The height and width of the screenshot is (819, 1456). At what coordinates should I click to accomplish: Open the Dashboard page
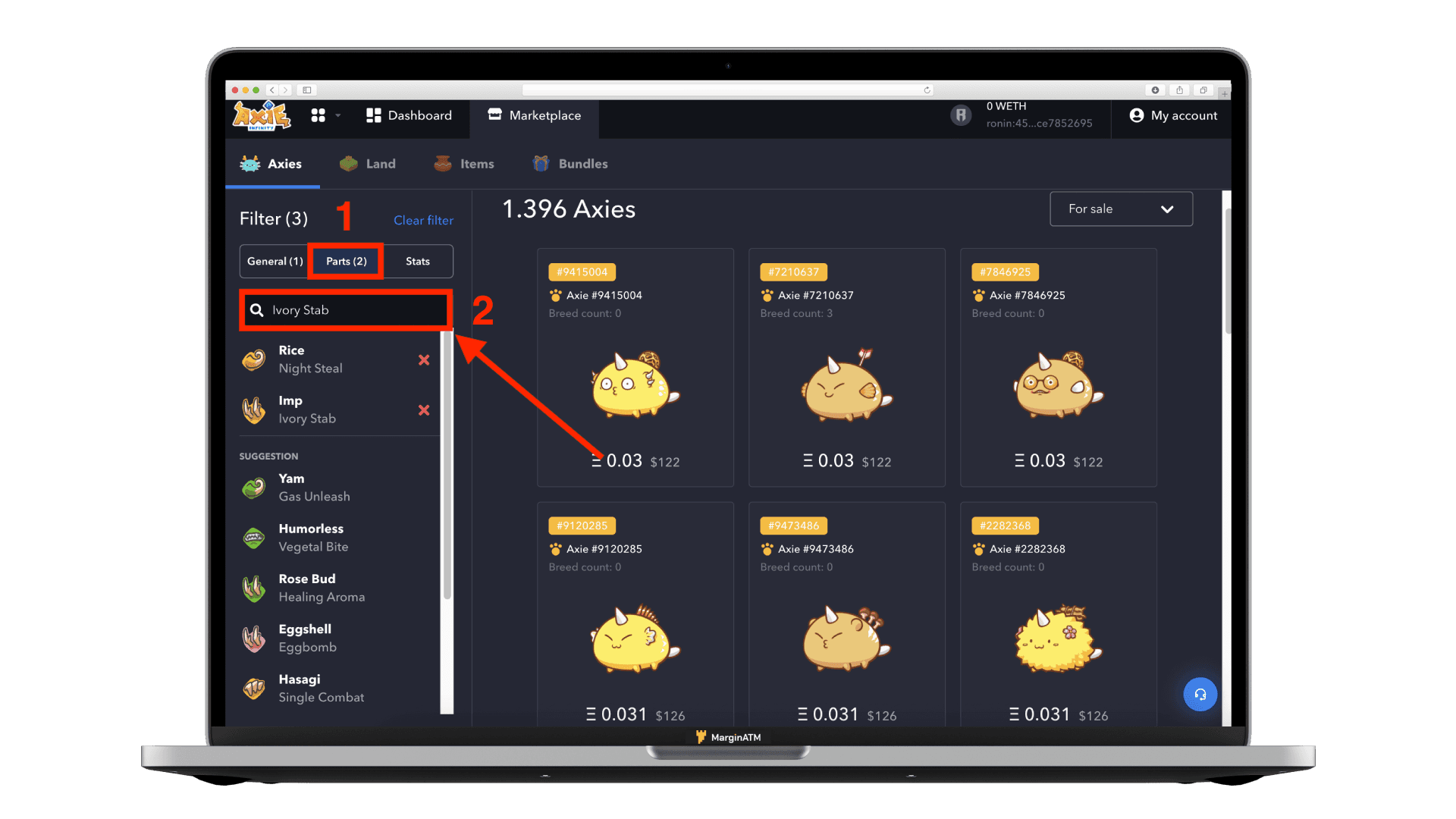coord(409,115)
